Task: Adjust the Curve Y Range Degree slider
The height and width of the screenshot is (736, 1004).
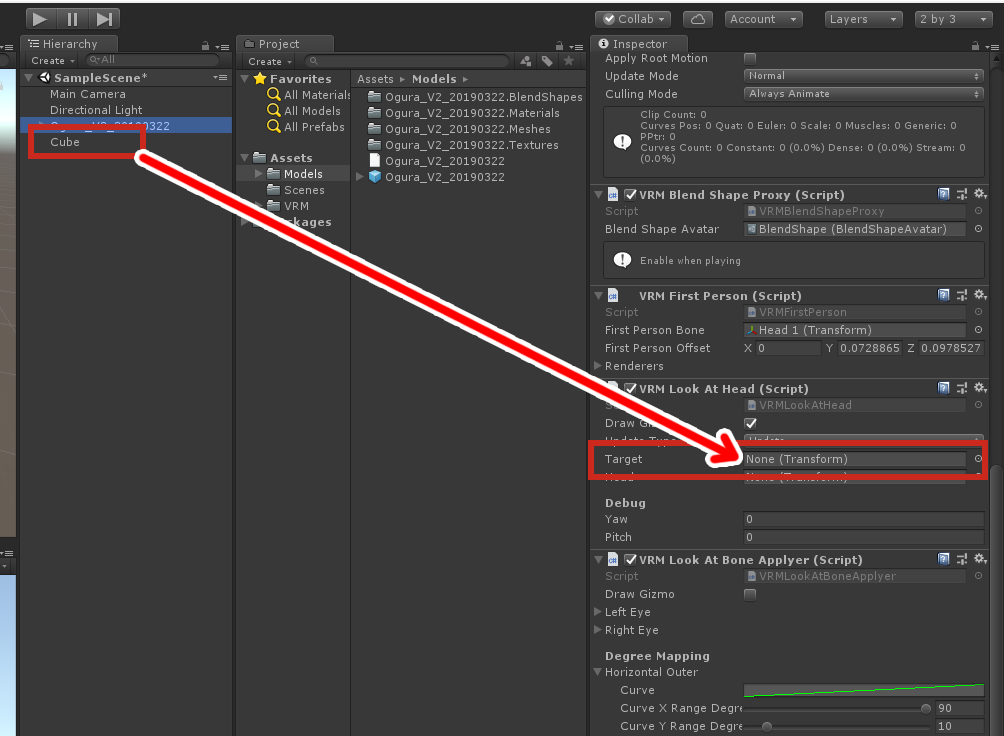Action: [x=766, y=726]
